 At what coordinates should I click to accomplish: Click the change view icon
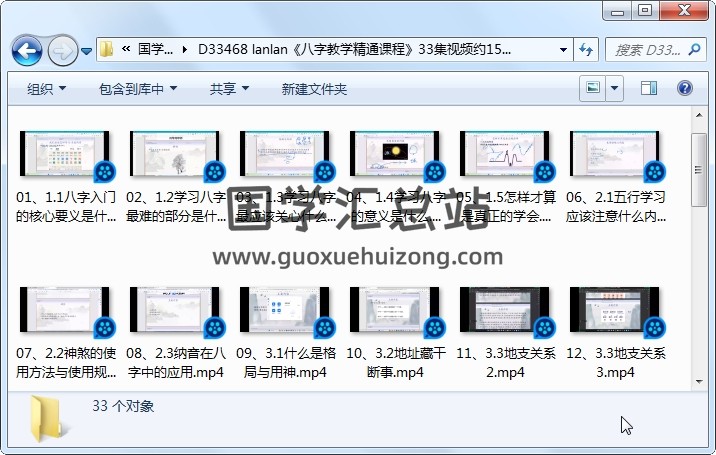[593, 88]
